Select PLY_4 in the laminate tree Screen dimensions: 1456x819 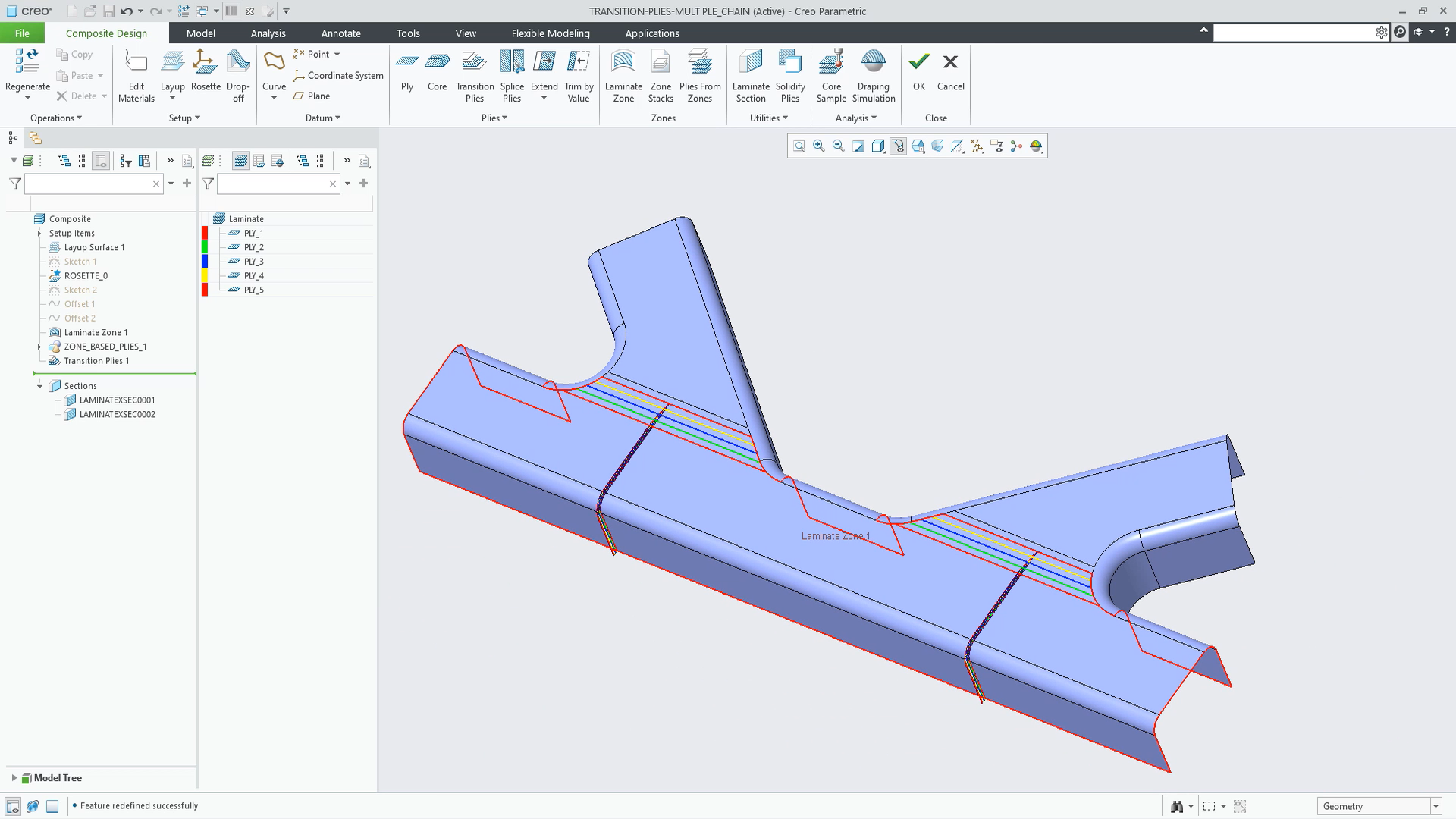(253, 276)
